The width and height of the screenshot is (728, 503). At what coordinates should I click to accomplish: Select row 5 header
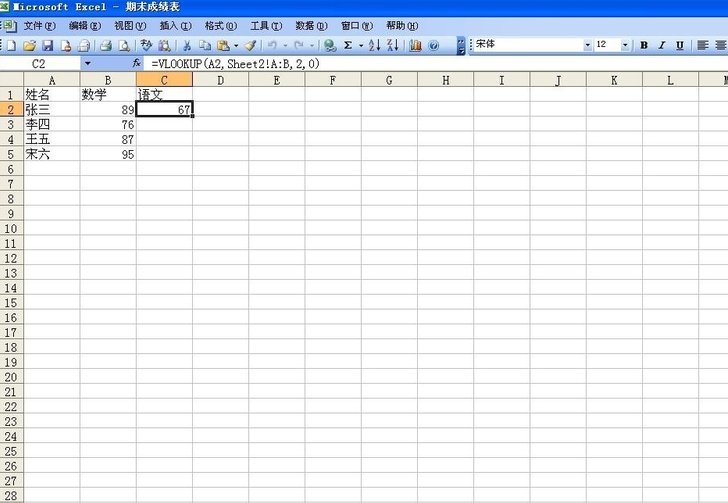click(x=10, y=155)
